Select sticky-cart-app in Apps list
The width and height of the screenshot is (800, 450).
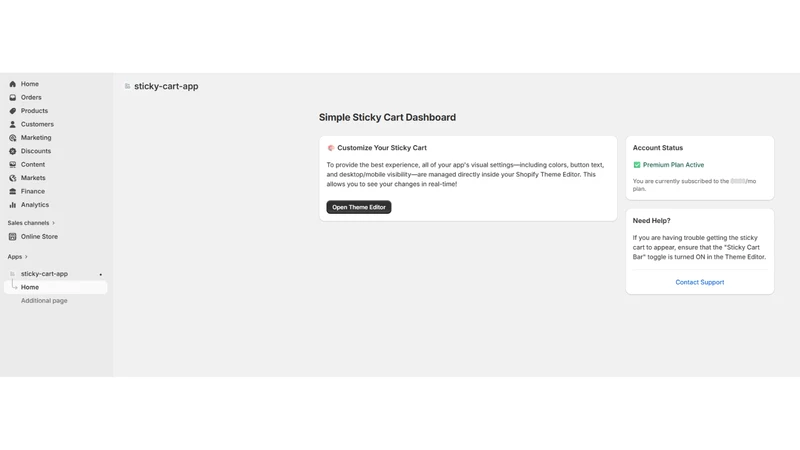(x=44, y=274)
